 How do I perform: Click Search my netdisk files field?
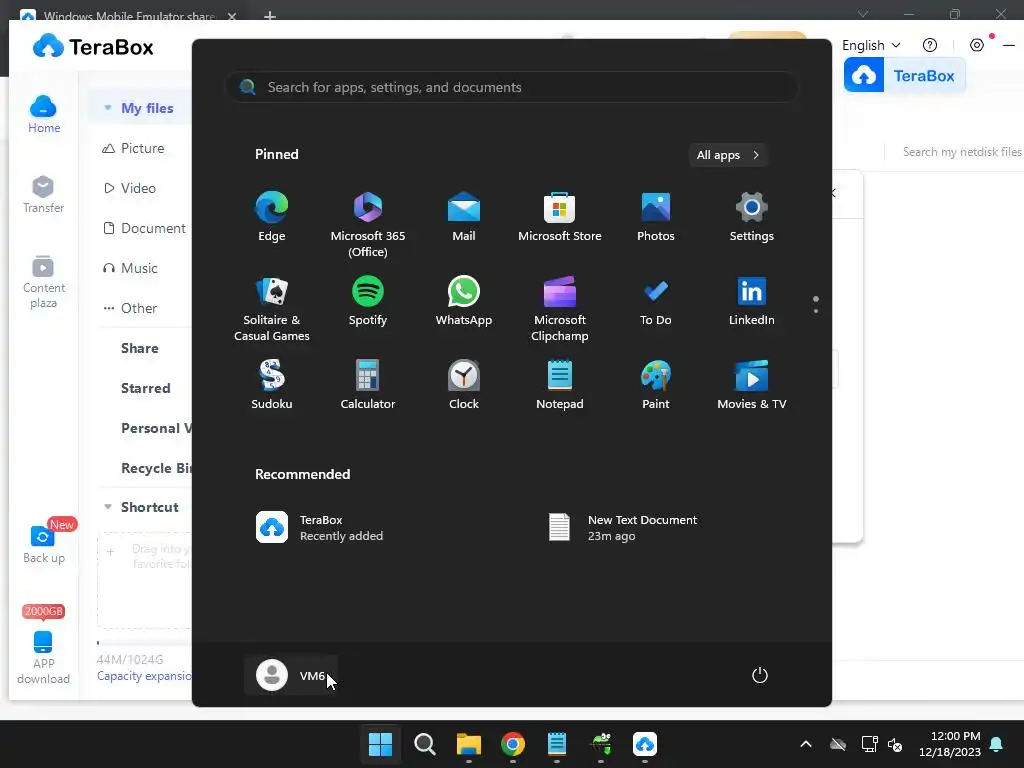pos(961,152)
